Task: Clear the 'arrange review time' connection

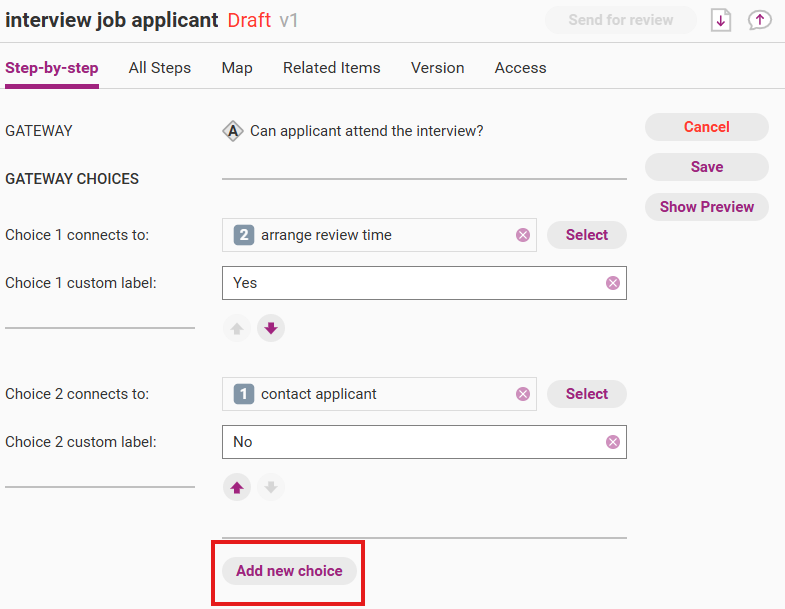Action: [x=522, y=235]
